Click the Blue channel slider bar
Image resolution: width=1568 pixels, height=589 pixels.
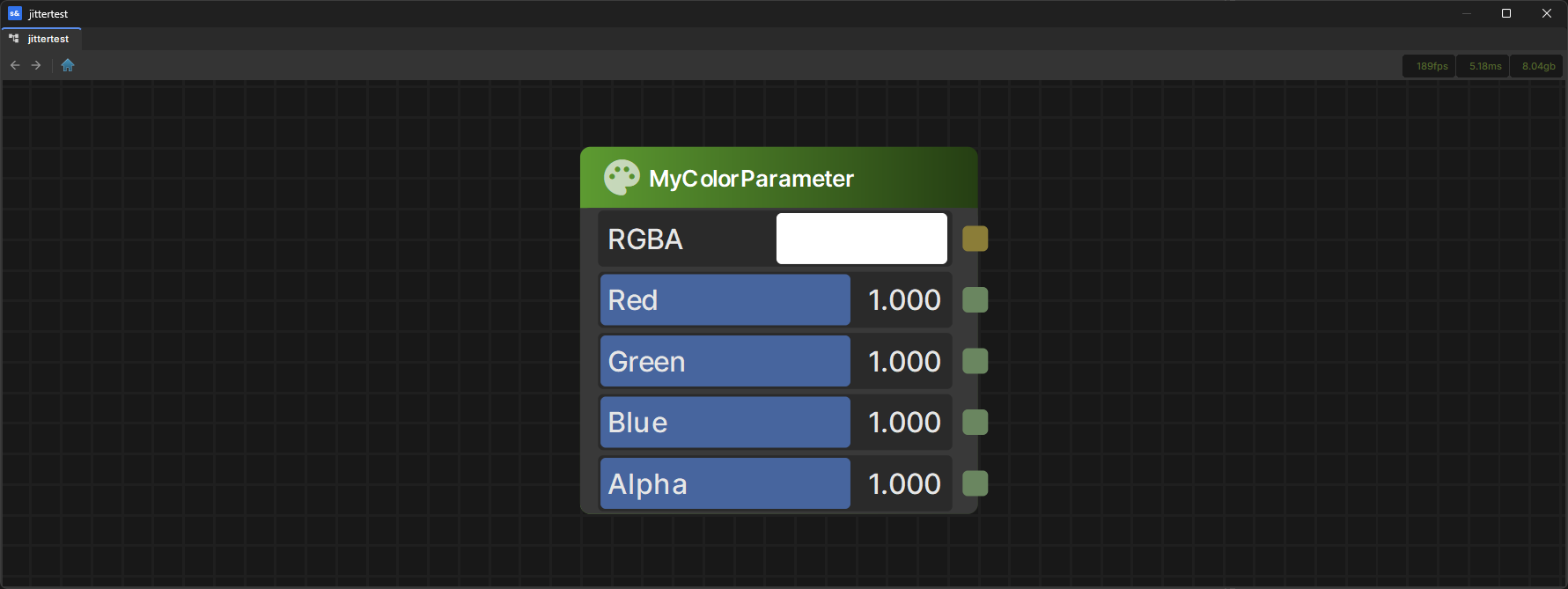pos(725,423)
